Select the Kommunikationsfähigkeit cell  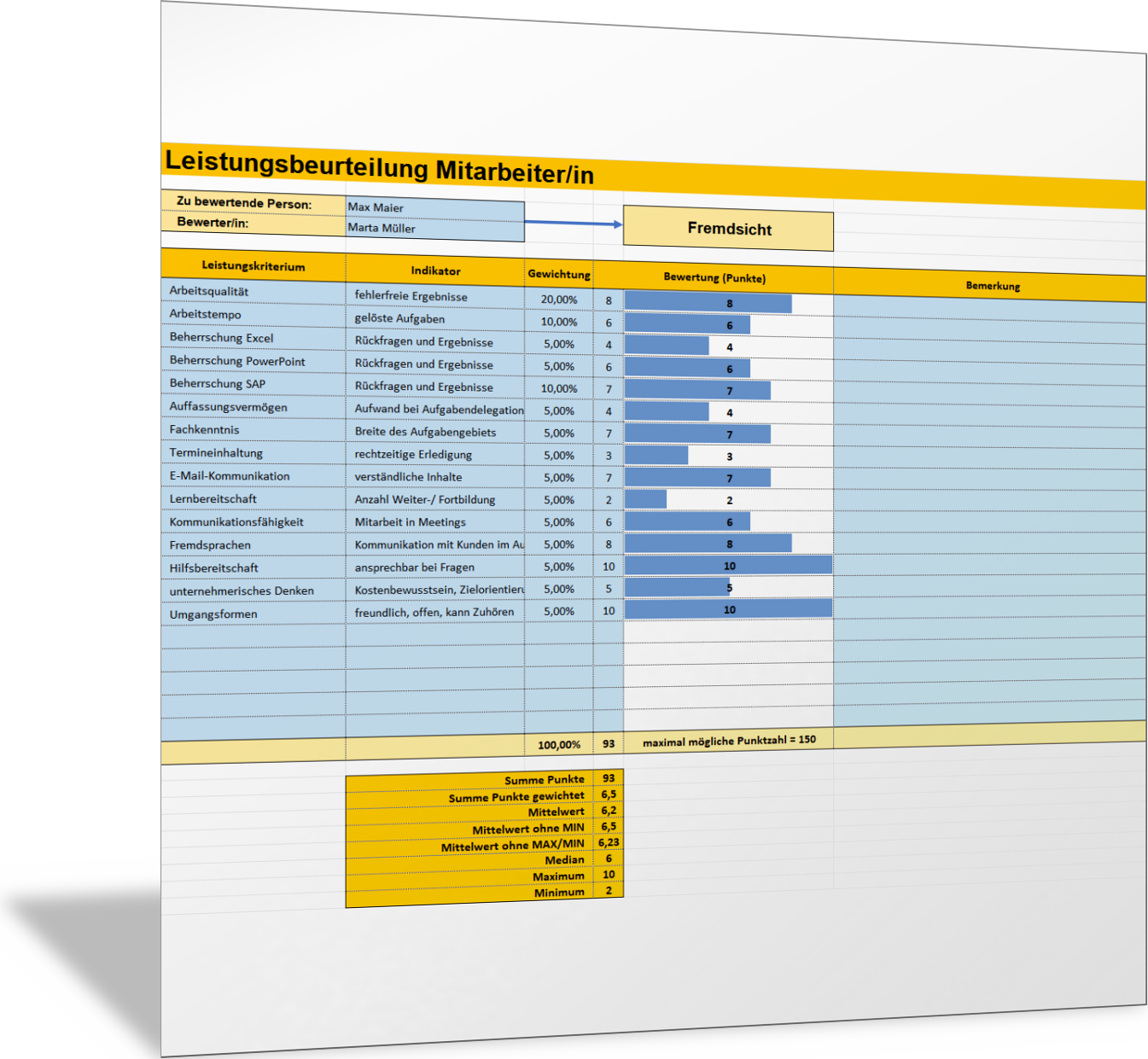point(253,522)
